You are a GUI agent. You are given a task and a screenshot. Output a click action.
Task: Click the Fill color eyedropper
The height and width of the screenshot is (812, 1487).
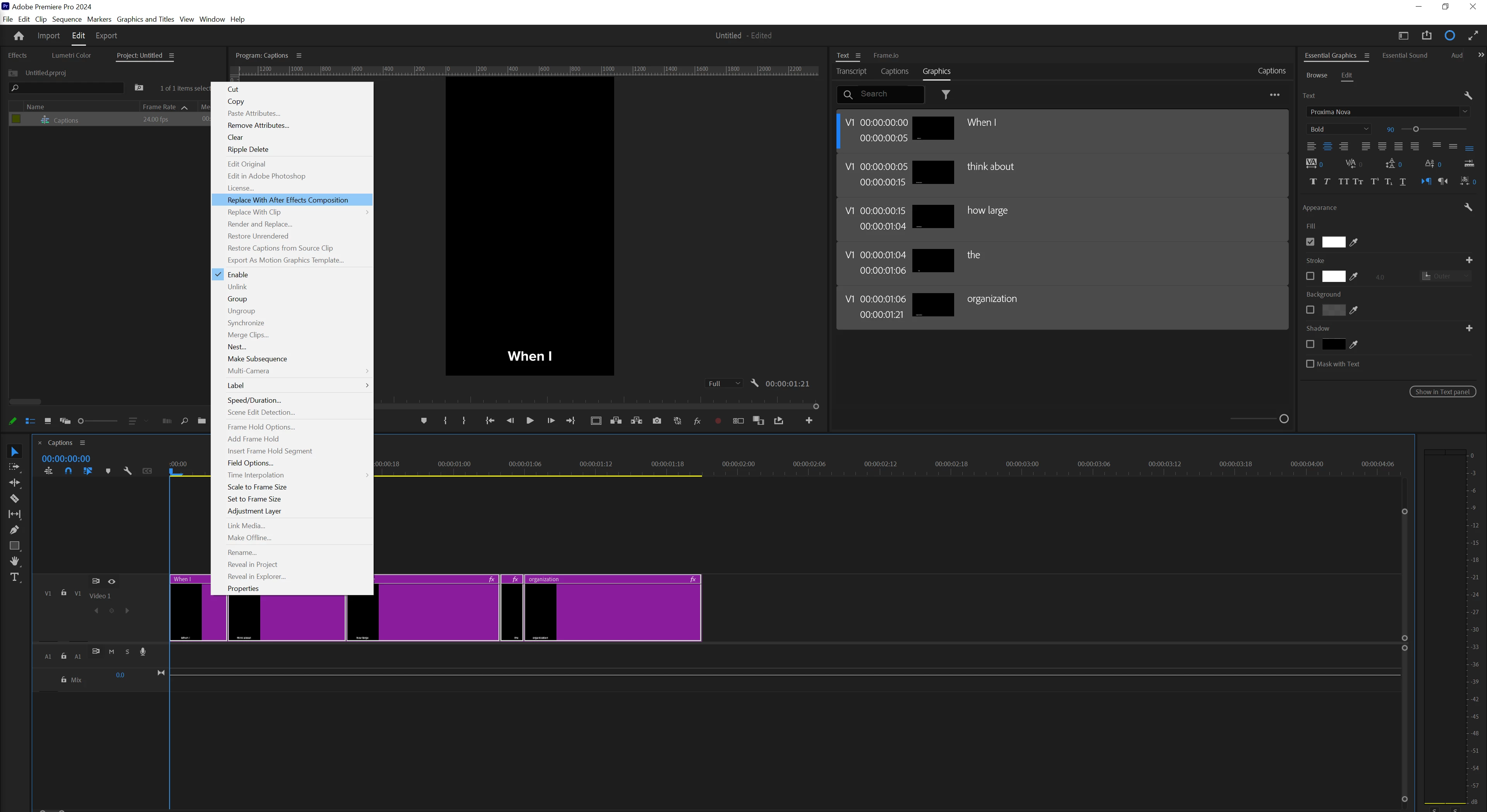pyautogui.click(x=1354, y=242)
